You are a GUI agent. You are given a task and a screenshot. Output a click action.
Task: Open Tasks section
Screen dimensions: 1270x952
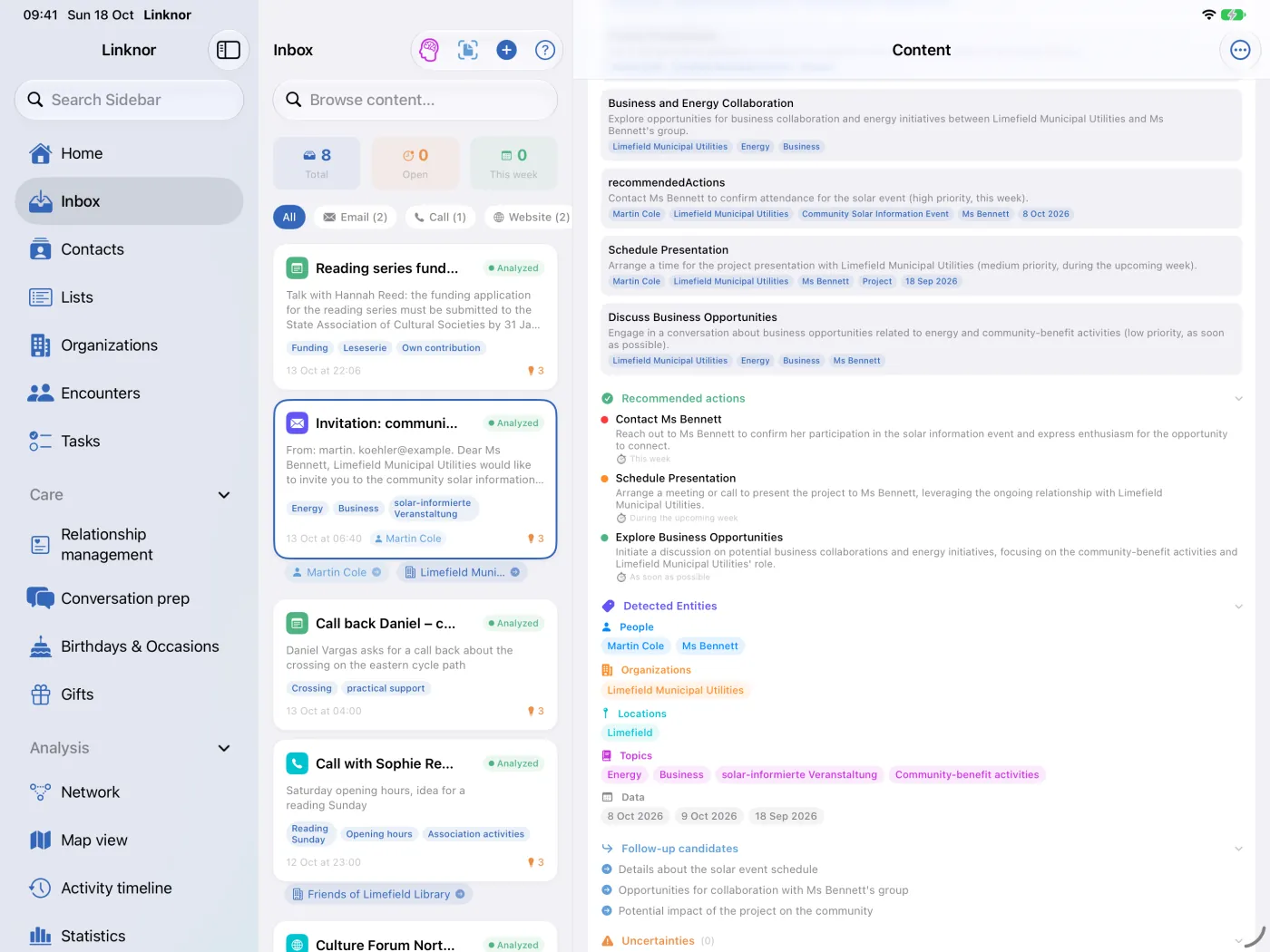[129, 442]
